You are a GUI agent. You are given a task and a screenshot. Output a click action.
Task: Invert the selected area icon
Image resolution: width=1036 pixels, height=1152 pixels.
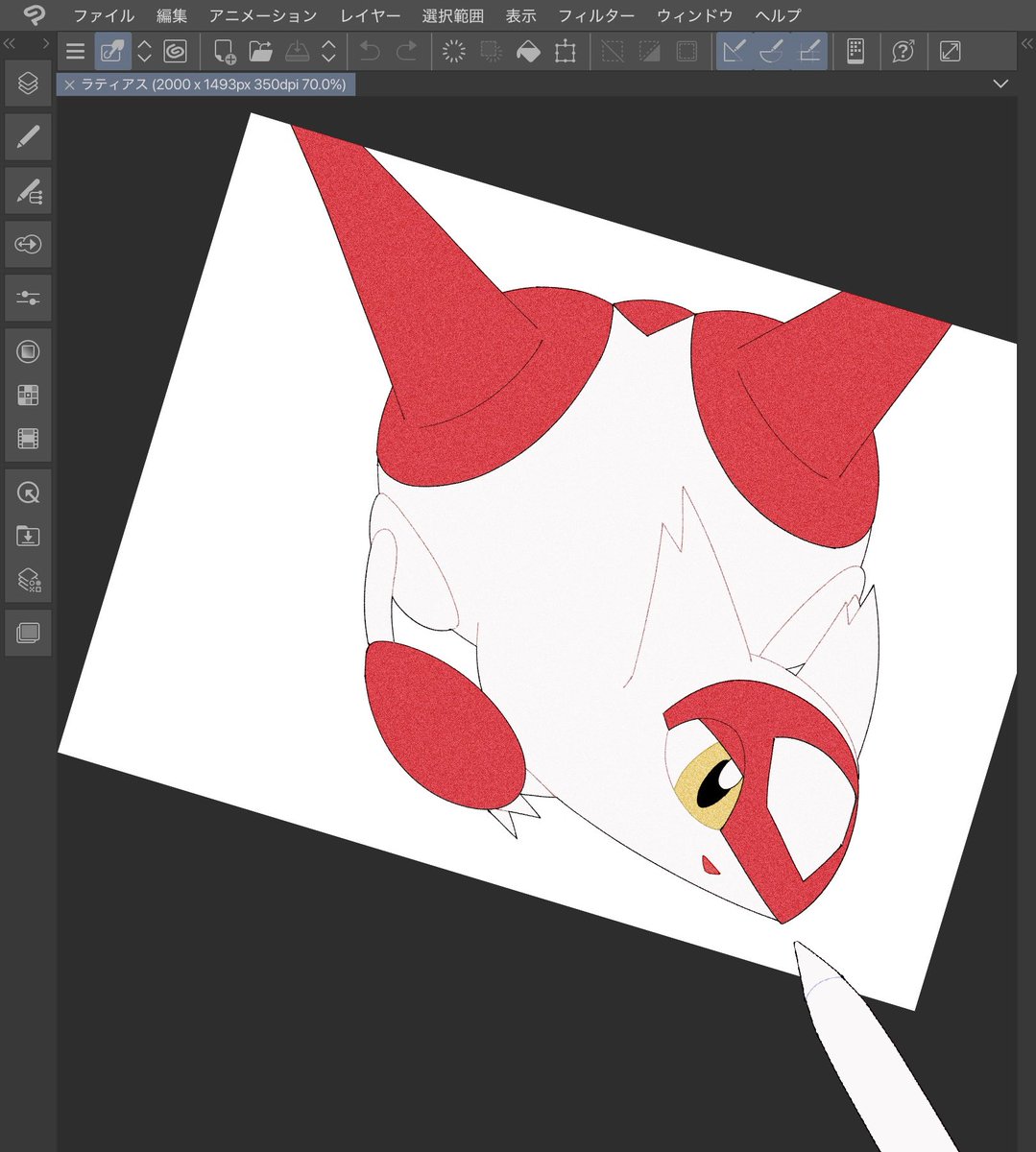click(650, 51)
